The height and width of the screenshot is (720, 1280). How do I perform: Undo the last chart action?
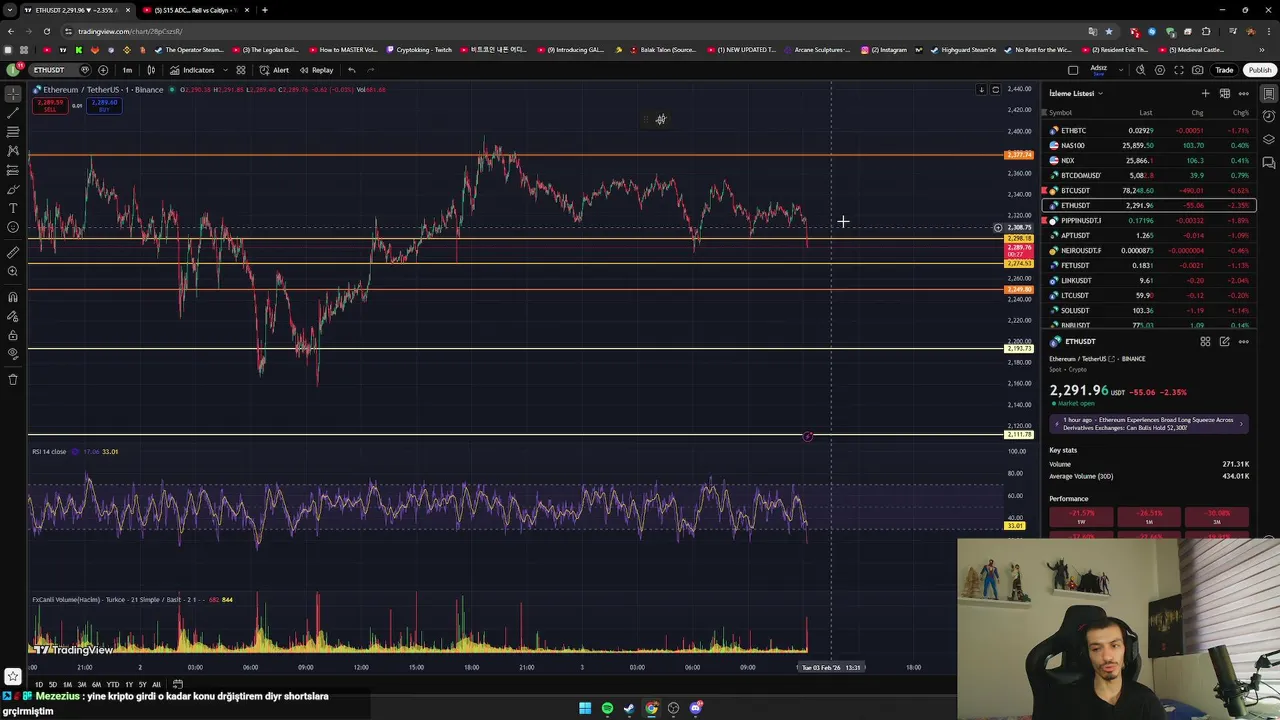[x=351, y=70]
